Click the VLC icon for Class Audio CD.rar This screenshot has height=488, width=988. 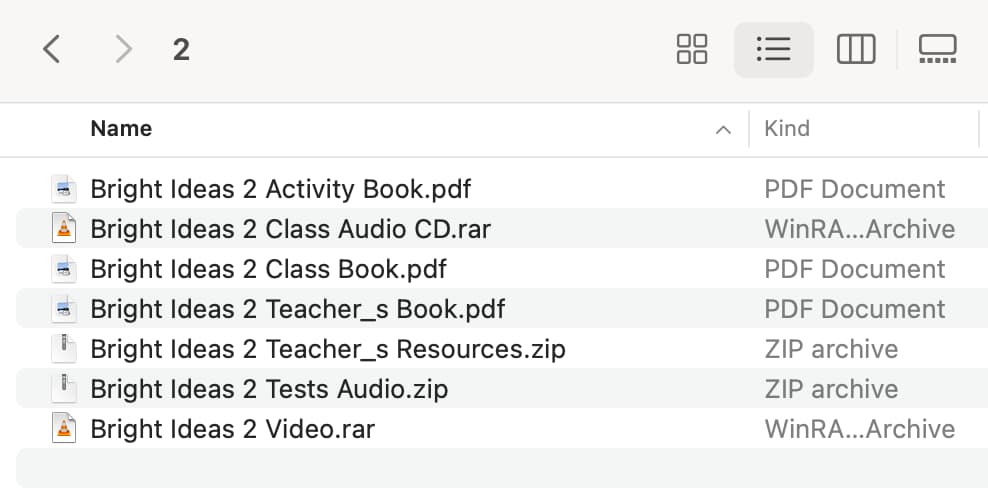[x=64, y=228]
